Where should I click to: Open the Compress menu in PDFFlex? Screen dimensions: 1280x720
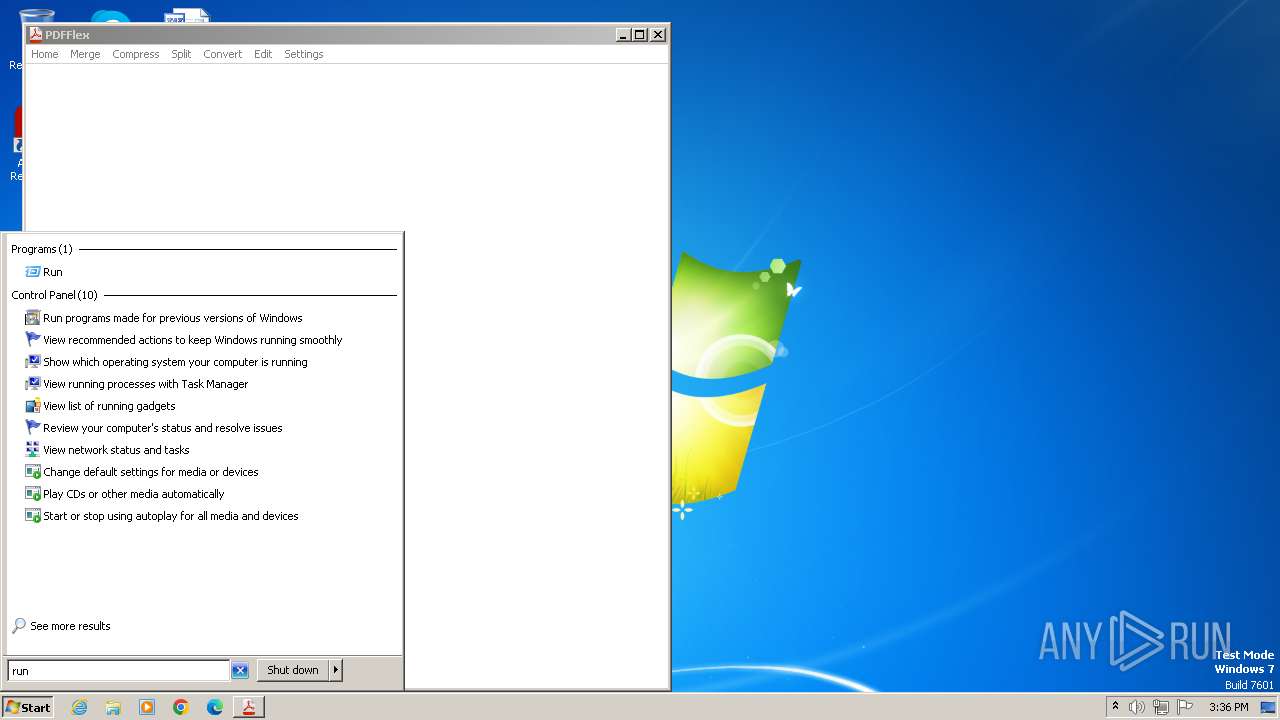[136, 54]
